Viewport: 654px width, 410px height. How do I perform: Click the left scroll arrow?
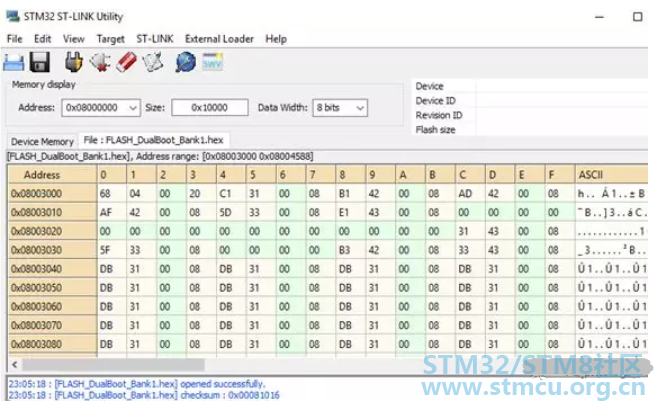(15, 365)
